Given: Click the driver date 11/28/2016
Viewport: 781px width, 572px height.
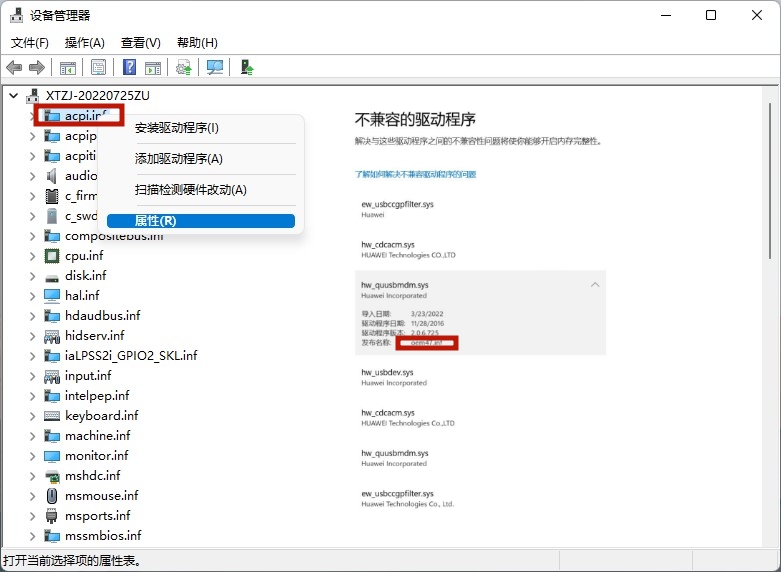Looking at the screenshot, I should click(427, 323).
